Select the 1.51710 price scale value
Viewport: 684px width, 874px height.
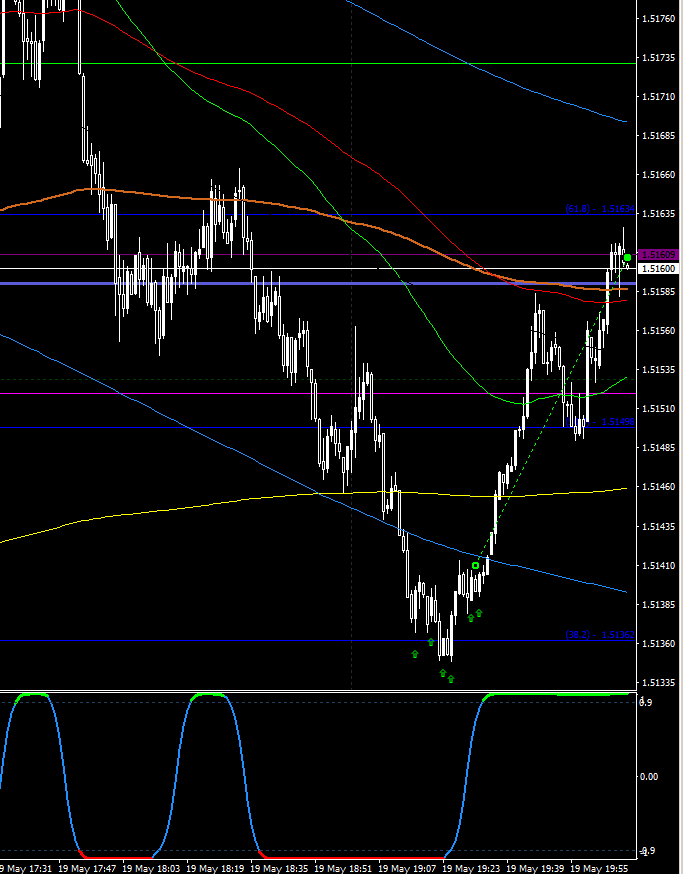(658, 97)
